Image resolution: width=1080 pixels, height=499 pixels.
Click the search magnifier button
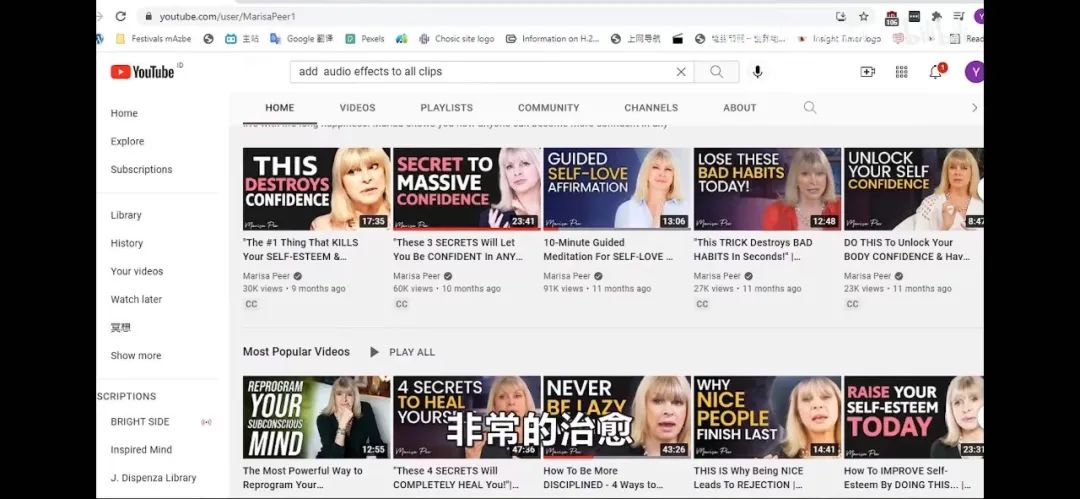716,72
